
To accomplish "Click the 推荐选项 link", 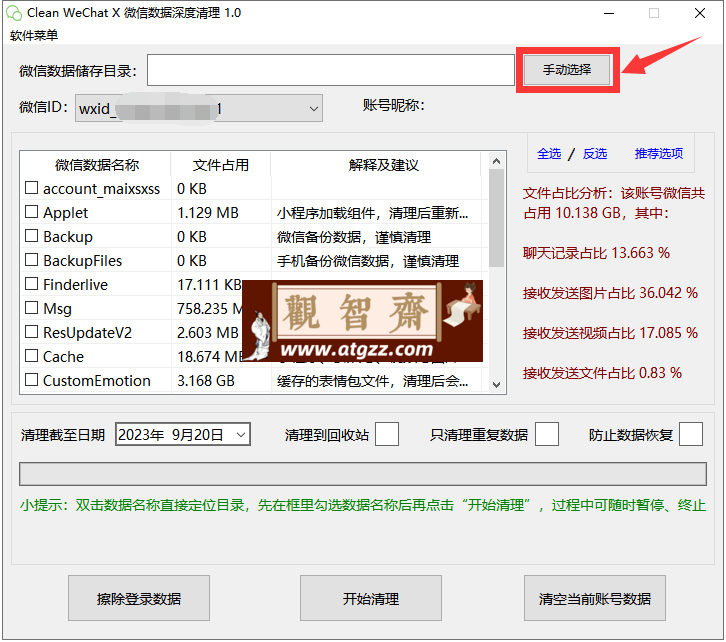I will point(658,153).
